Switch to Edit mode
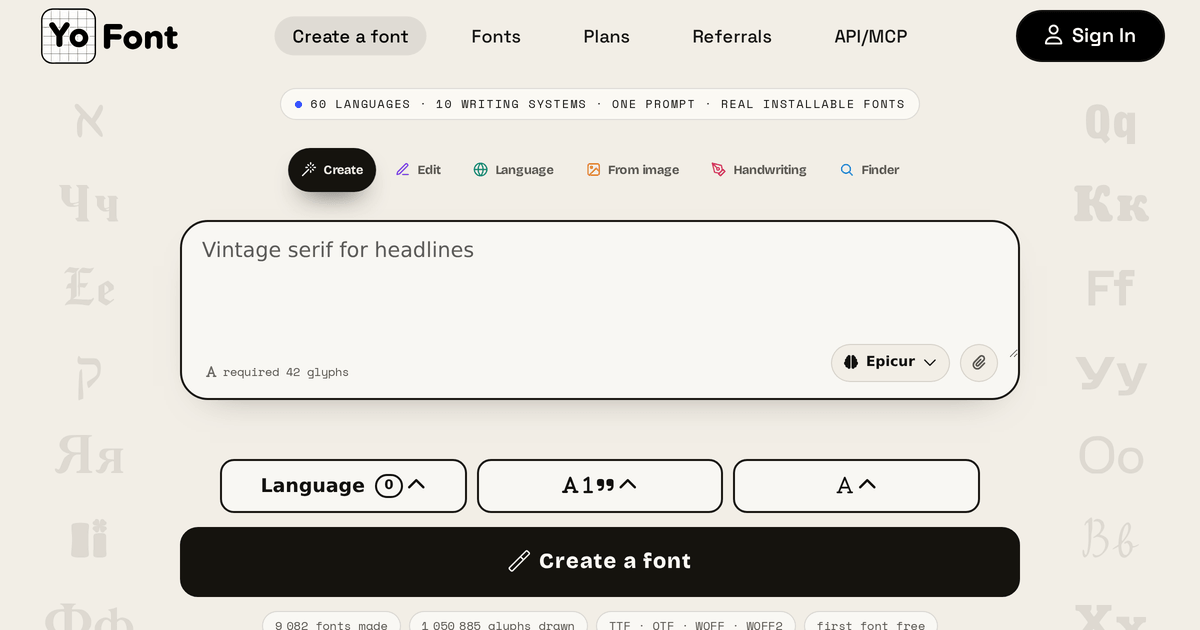Image resolution: width=1200 pixels, height=630 pixels. click(418, 170)
